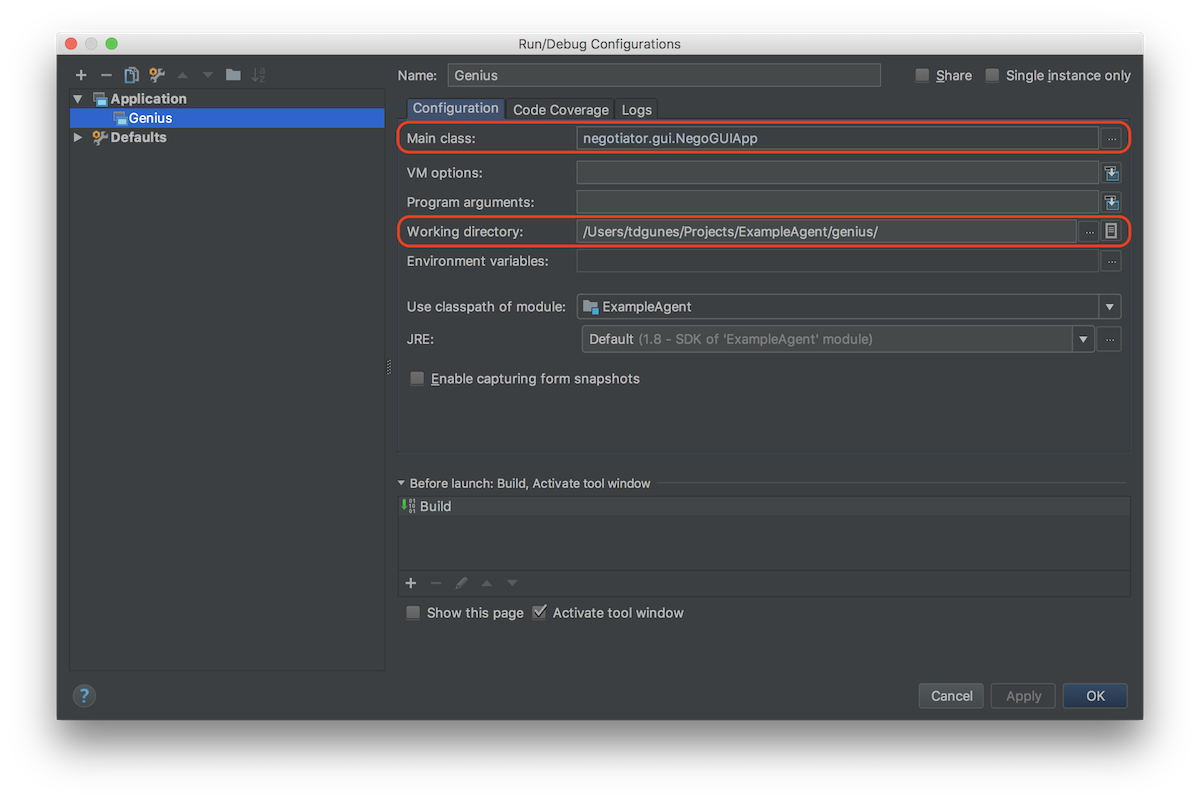
Task: Collapse the Before launch section
Action: coord(402,483)
